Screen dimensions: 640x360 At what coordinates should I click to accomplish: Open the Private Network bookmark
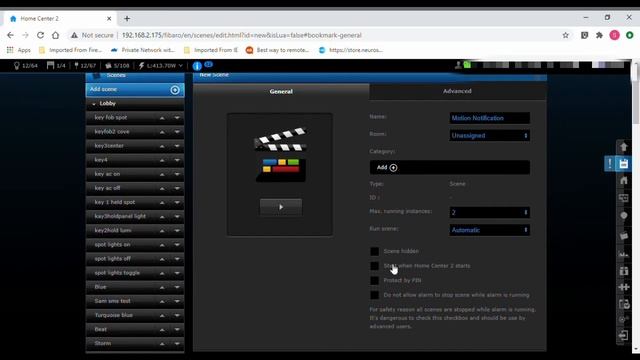coord(143,50)
